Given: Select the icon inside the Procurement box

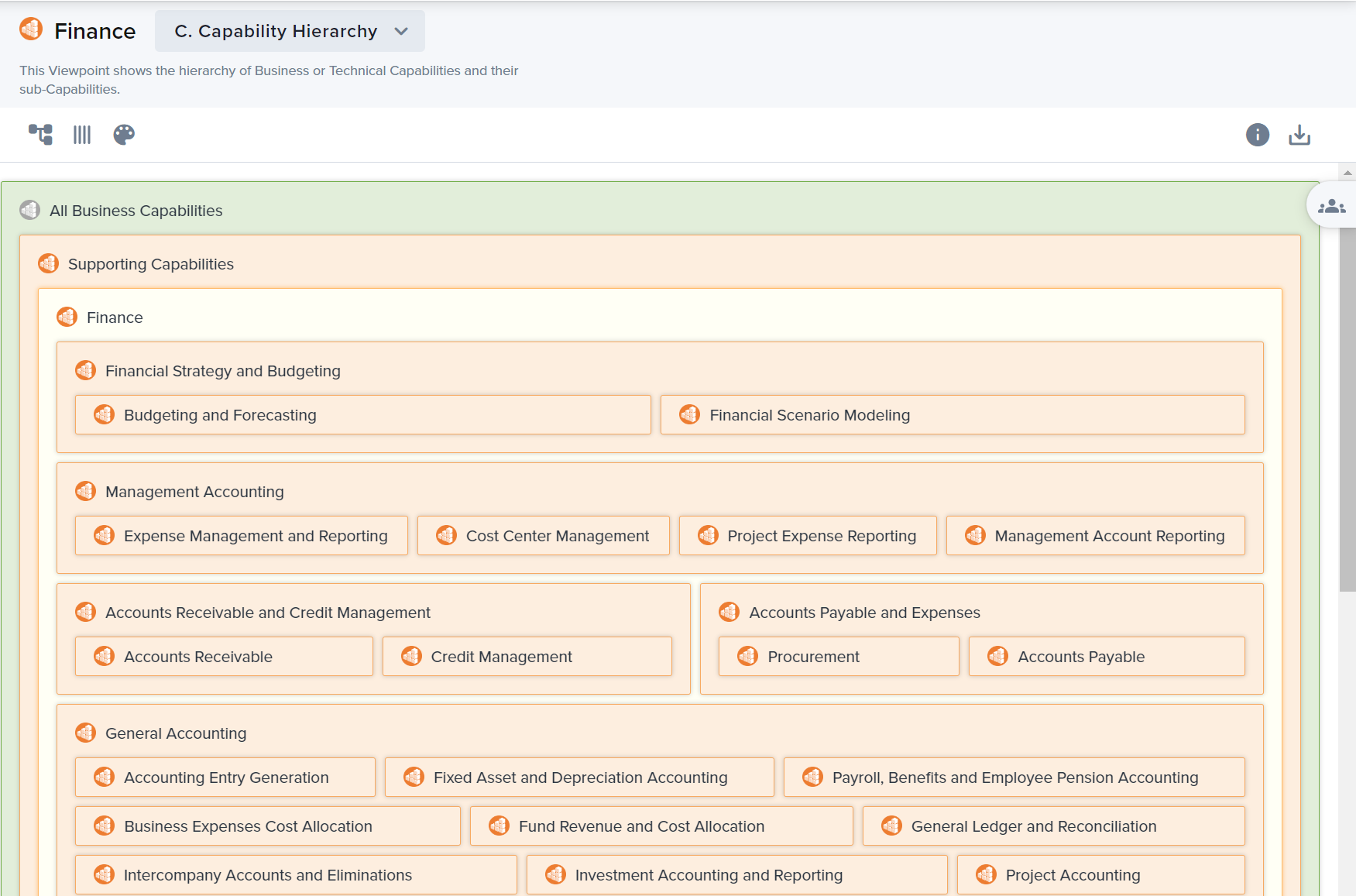Looking at the screenshot, I should point(747,656).
